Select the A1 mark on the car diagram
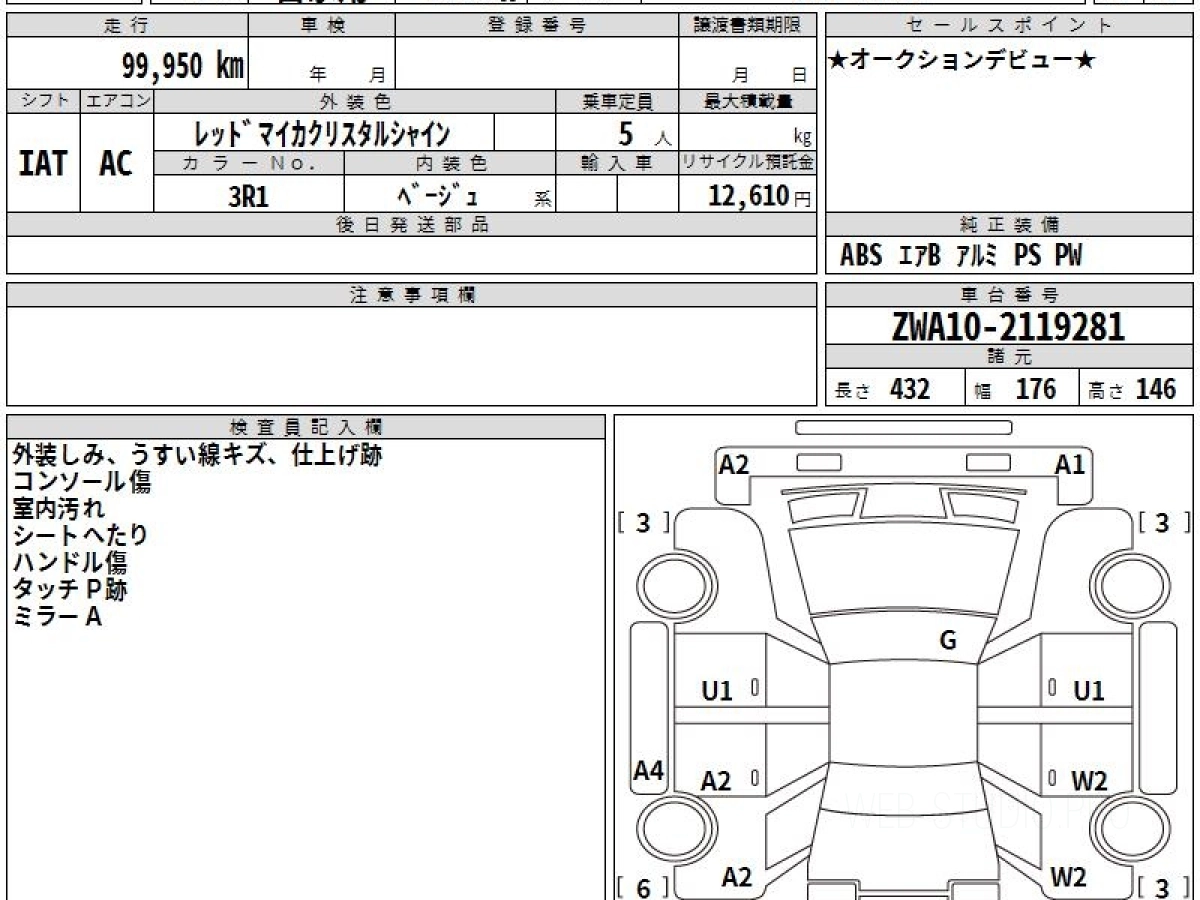Screen dimensions: 1200x900 click(1070, 464)
